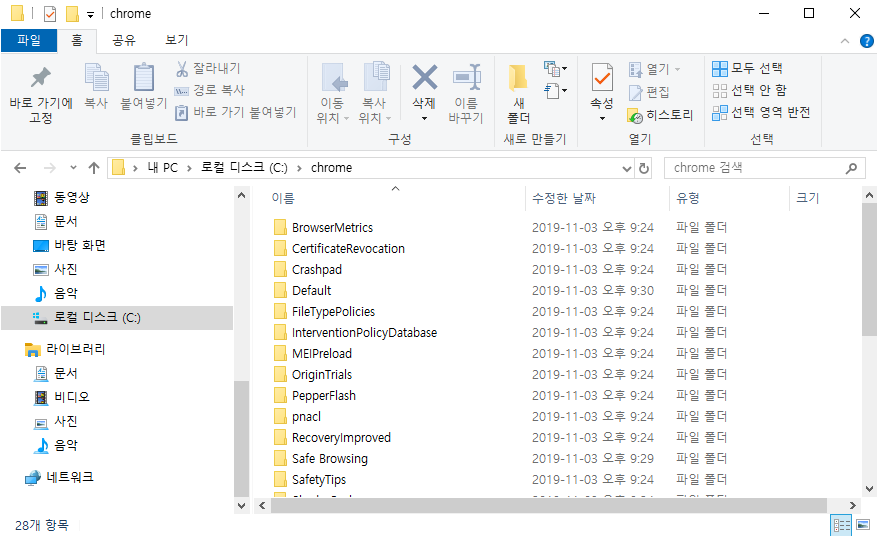Switch to the 홈 ribbon tab
The width and height of the screenshot is (877, 536).
(77, 40)
